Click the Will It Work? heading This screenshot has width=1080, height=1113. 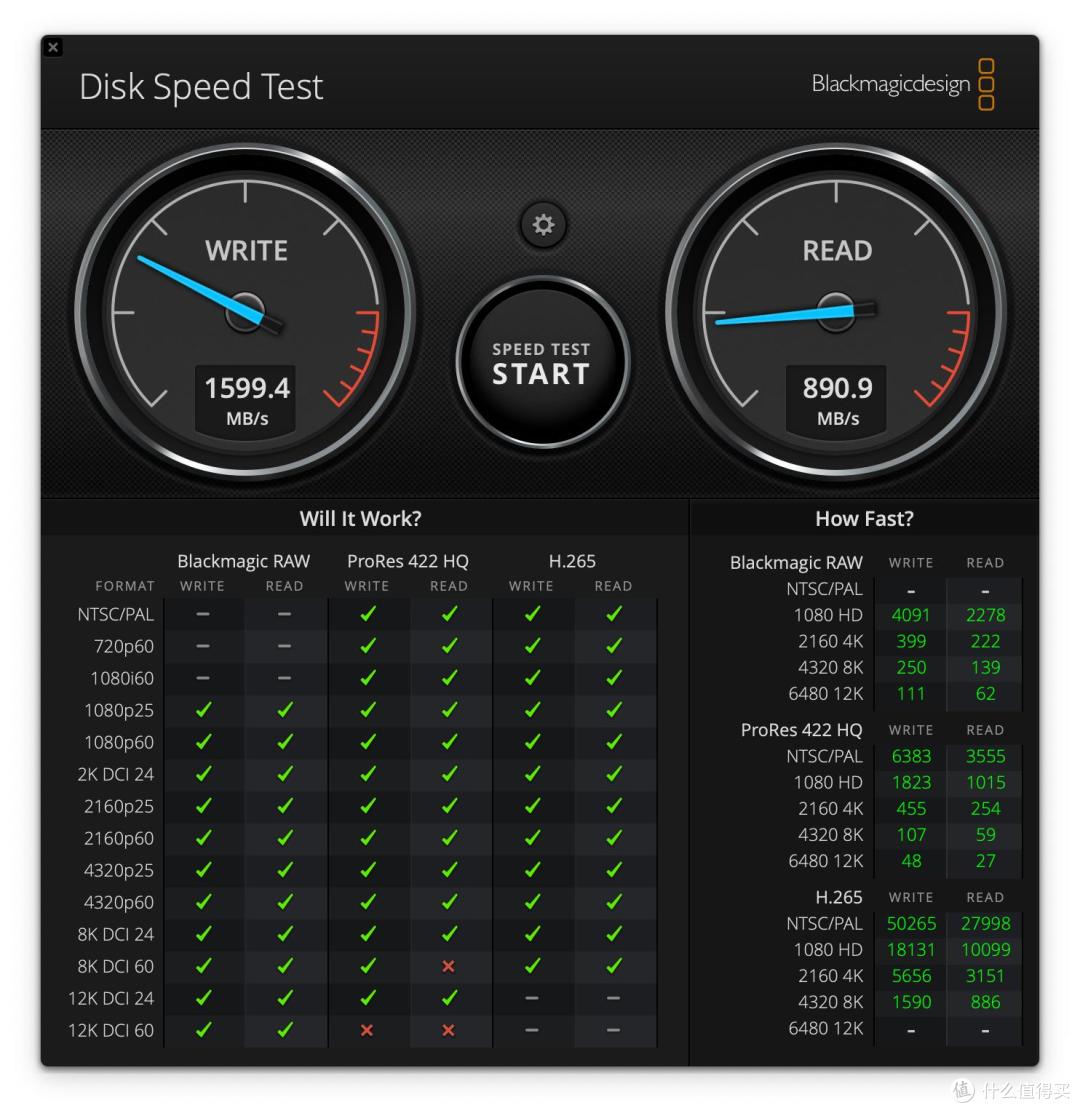pos(360,518)
